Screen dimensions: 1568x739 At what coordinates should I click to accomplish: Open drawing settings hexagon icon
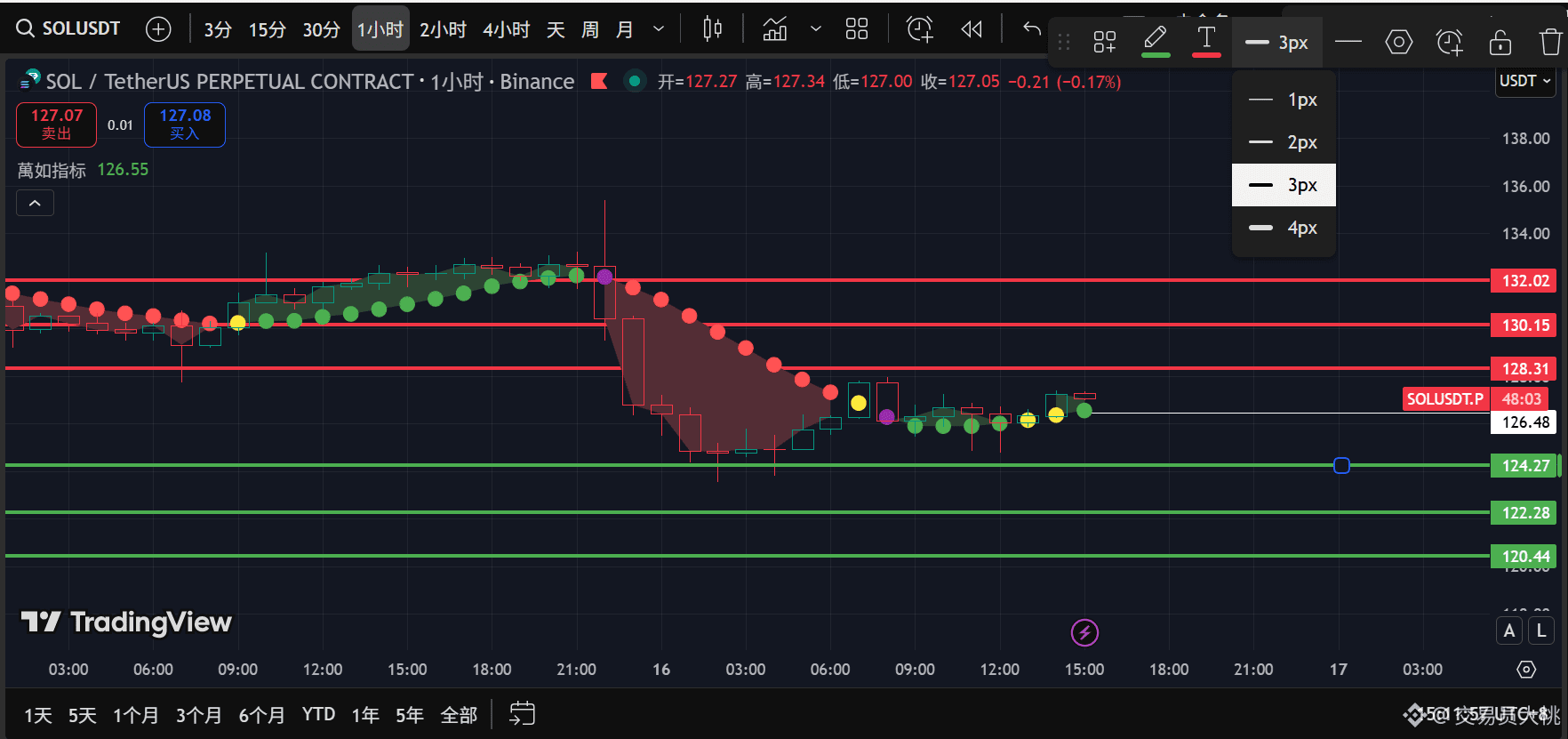tap(1398, 42)
